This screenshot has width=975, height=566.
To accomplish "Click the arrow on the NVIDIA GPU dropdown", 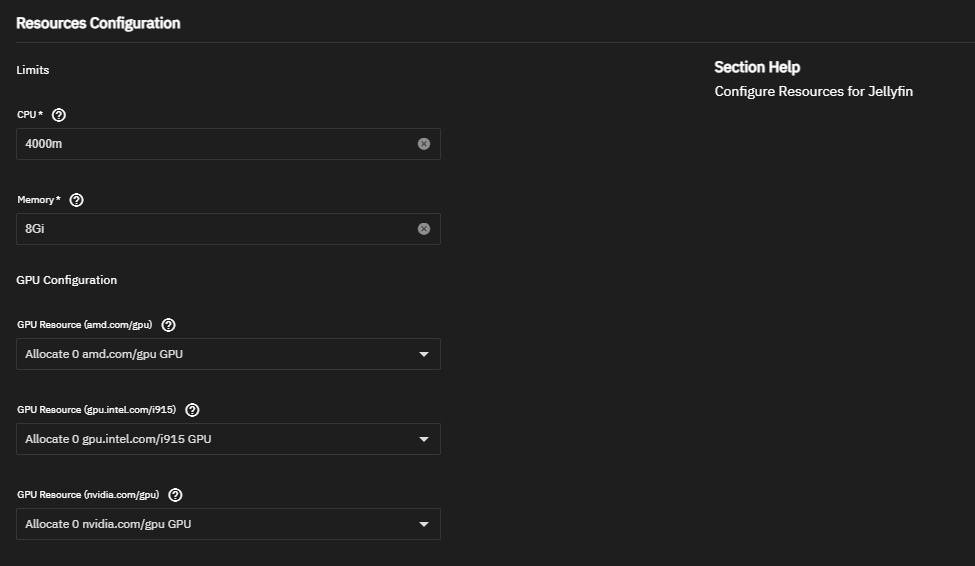I will pos(424,524).
